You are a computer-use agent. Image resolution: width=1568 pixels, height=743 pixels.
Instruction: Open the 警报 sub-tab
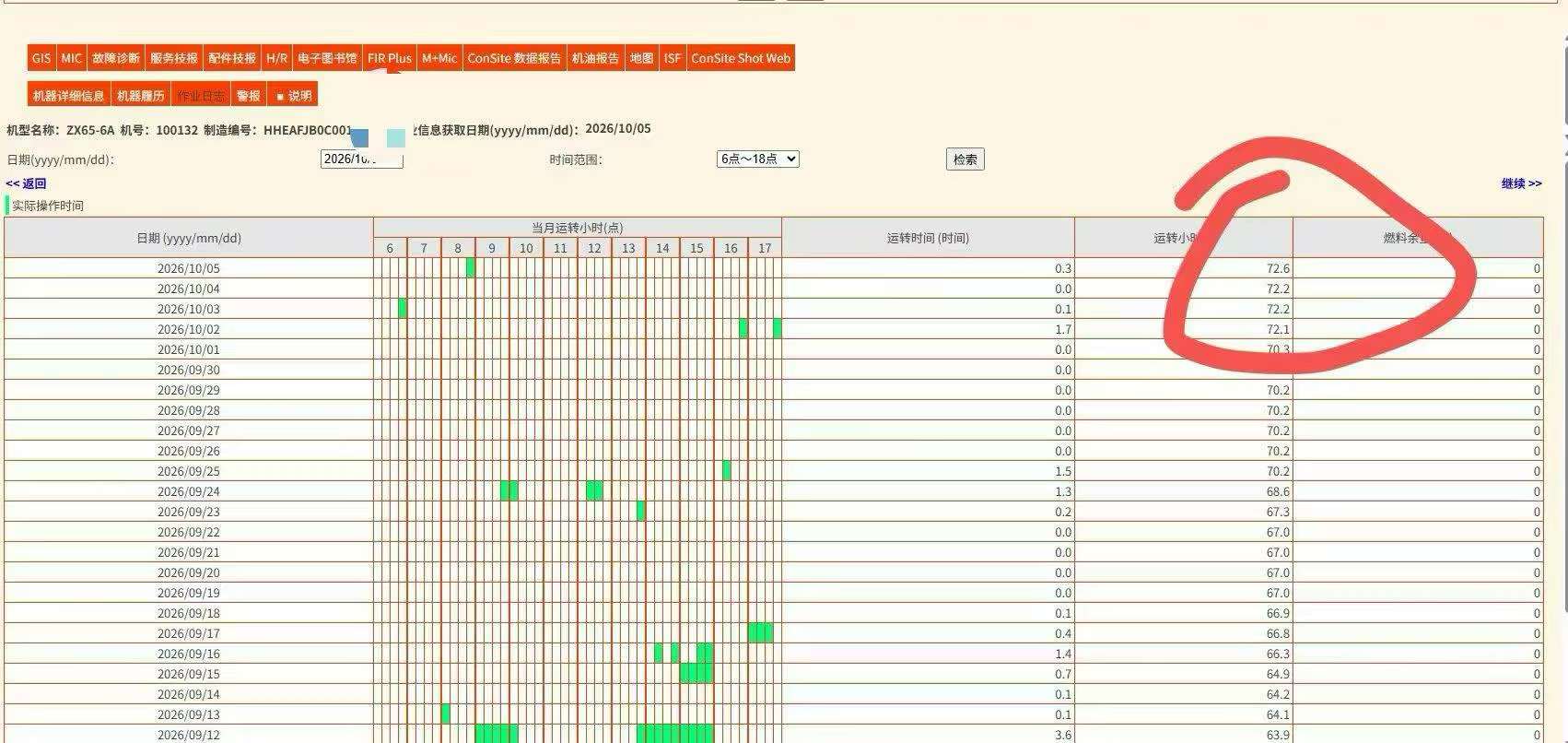coord(248,95)
